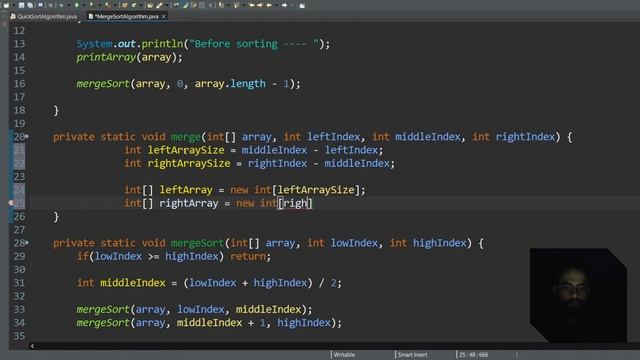640x360 pixels.
Task: Click the Save All toolbar icon
Action: [30, 5]
